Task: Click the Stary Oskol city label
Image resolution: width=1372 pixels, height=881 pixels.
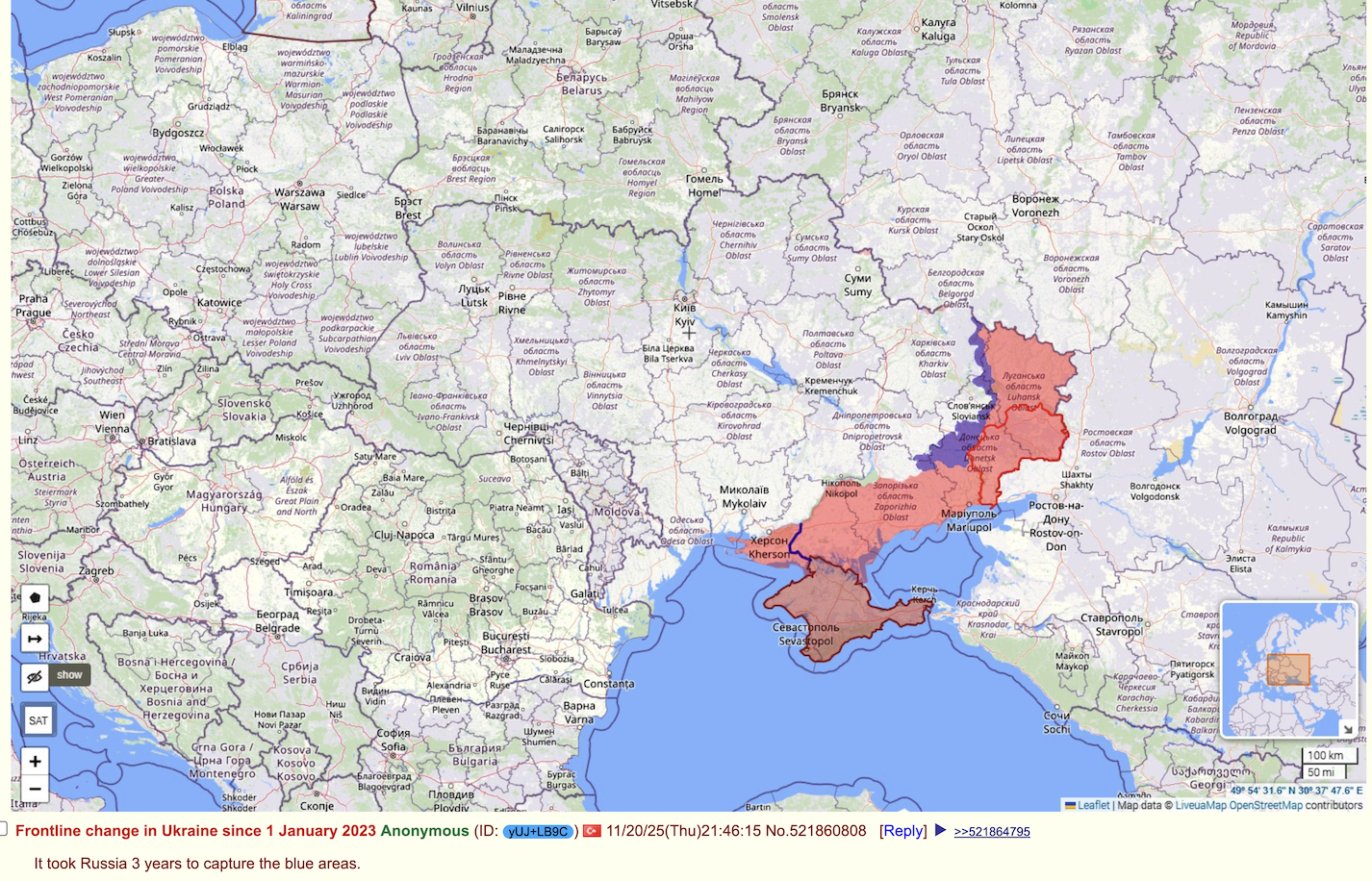Action: point(980,227)
